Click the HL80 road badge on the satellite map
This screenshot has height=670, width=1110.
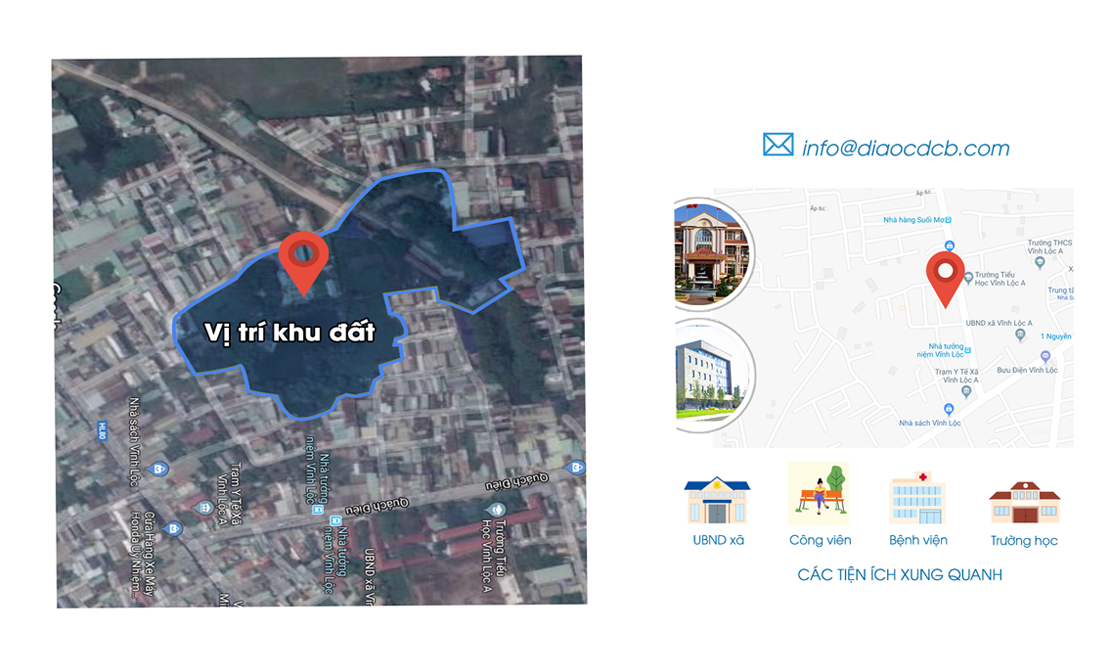pos(102,430)
